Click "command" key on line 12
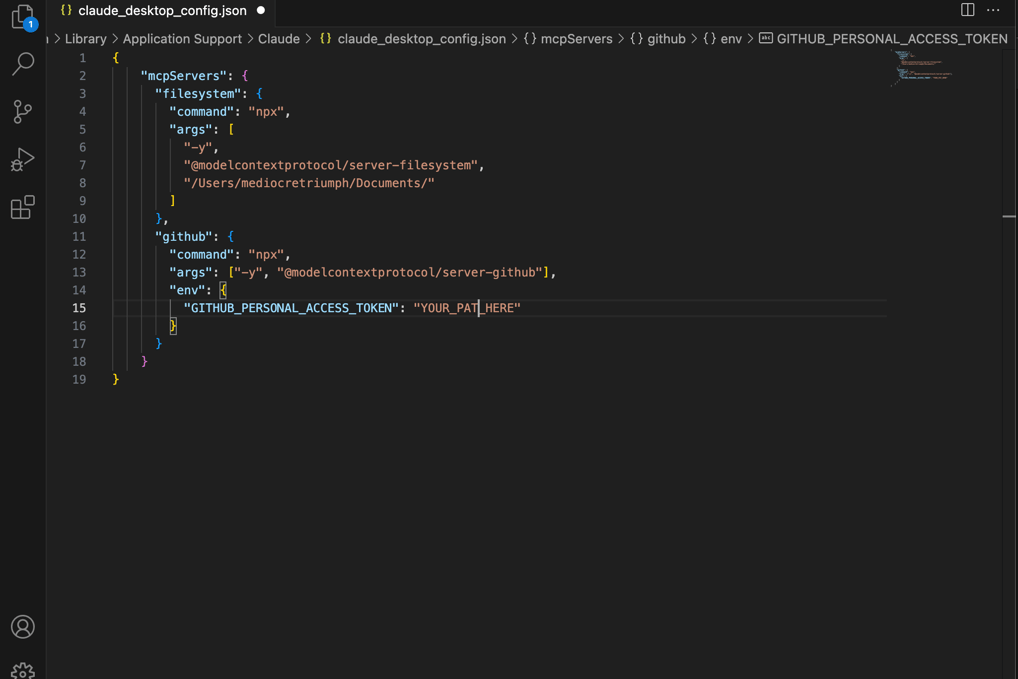Viewport: 1018px width, 679px height. tap(201, 254)
